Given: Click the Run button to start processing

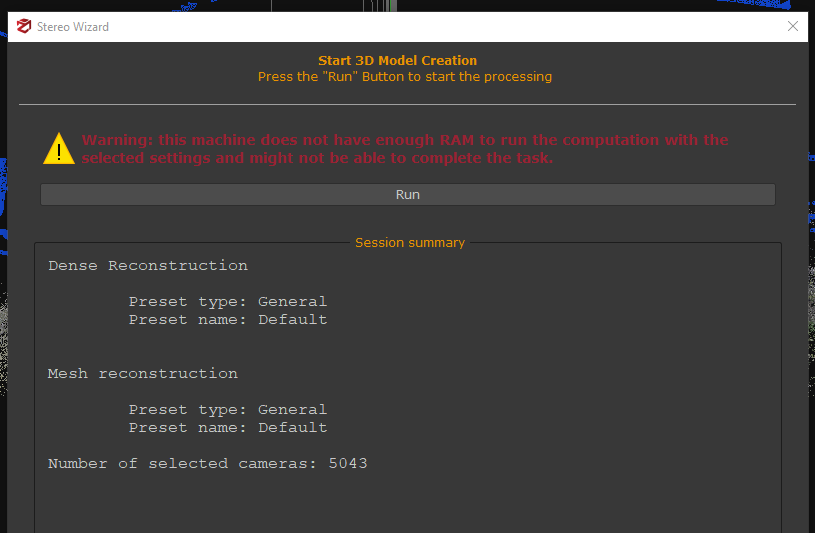Looking at the screenshot, I should tap(407, 195).
